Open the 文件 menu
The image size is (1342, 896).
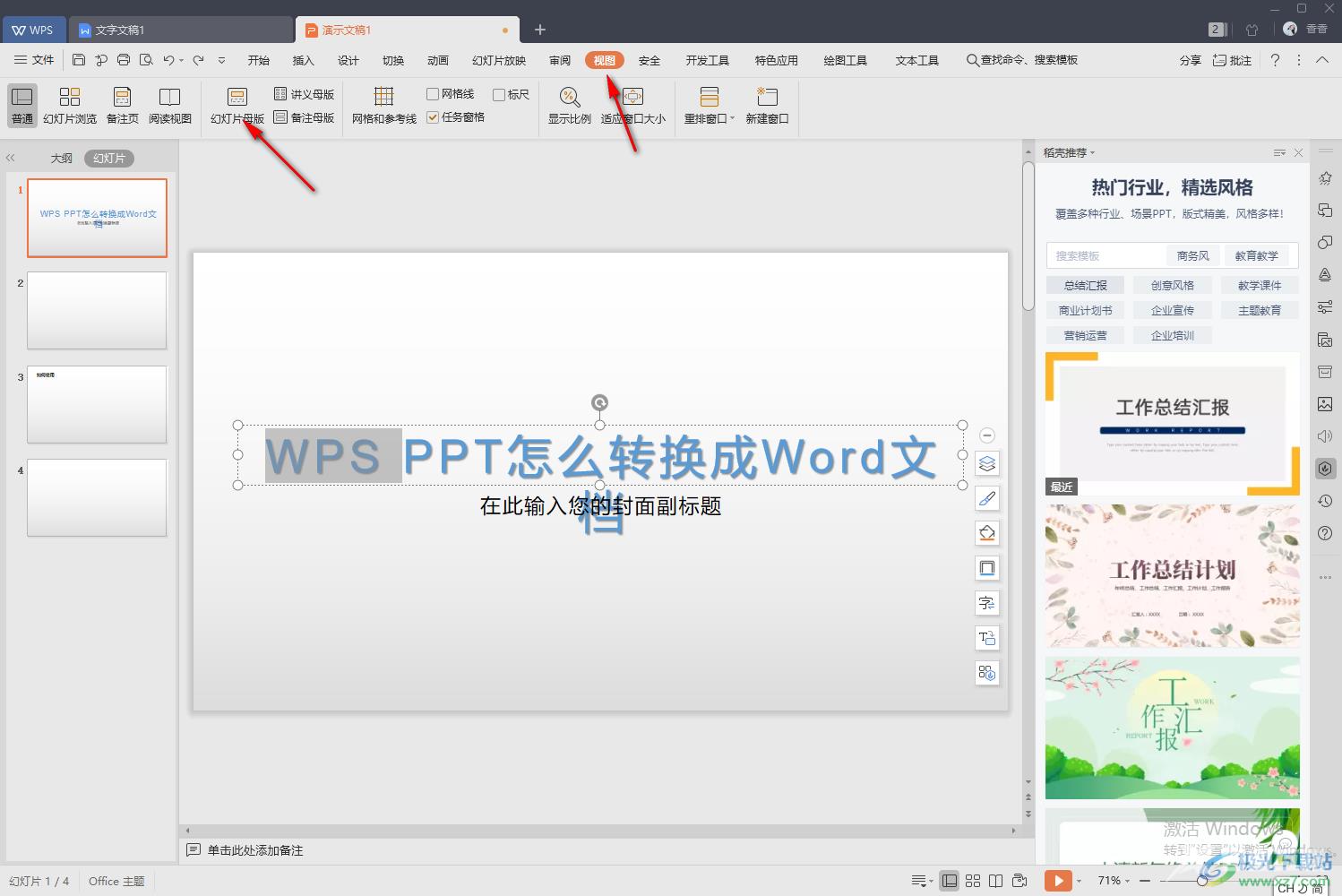pos(34,60)
